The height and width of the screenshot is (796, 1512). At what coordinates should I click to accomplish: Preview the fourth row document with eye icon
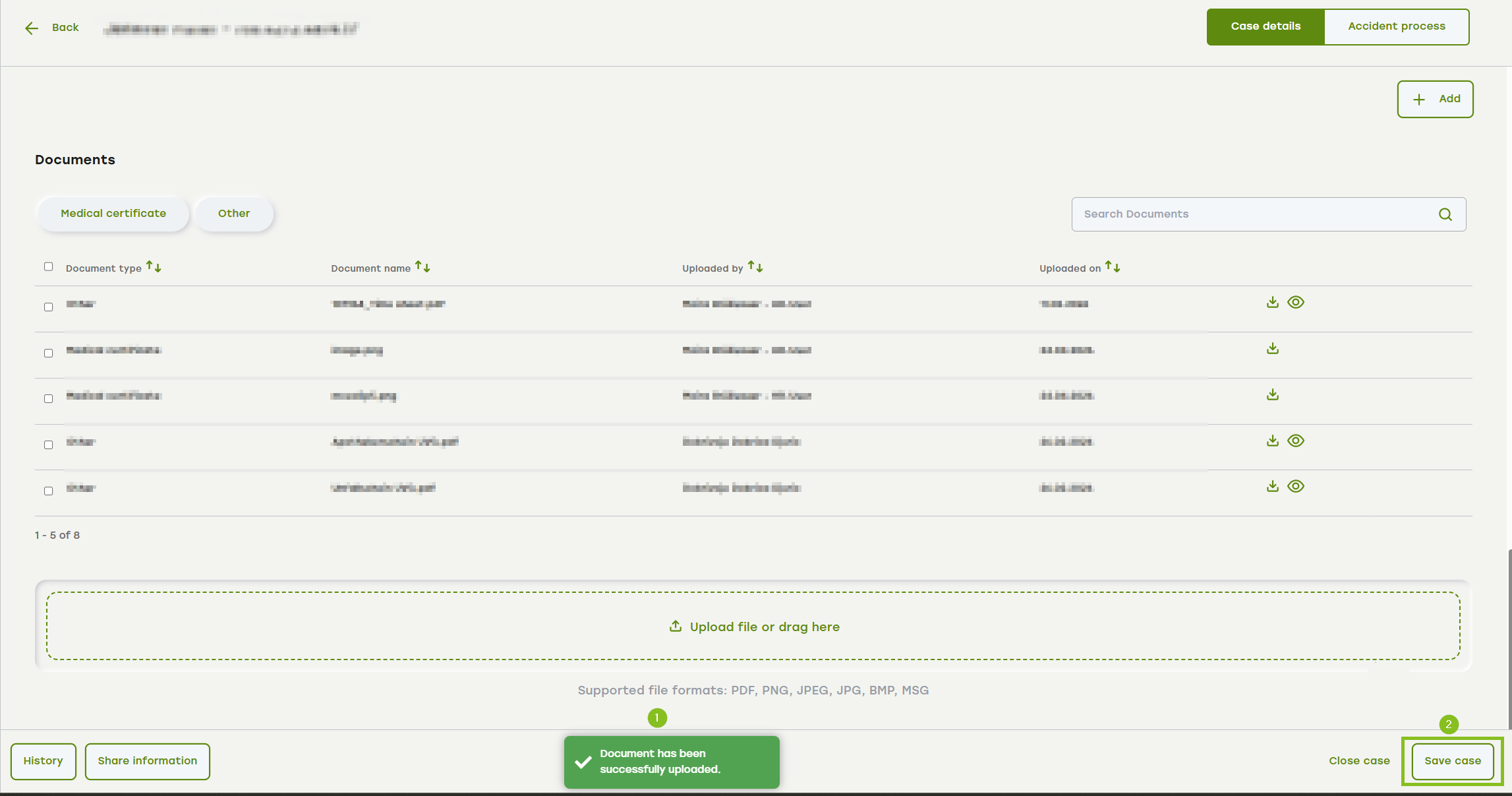(x=1296, y=441)
